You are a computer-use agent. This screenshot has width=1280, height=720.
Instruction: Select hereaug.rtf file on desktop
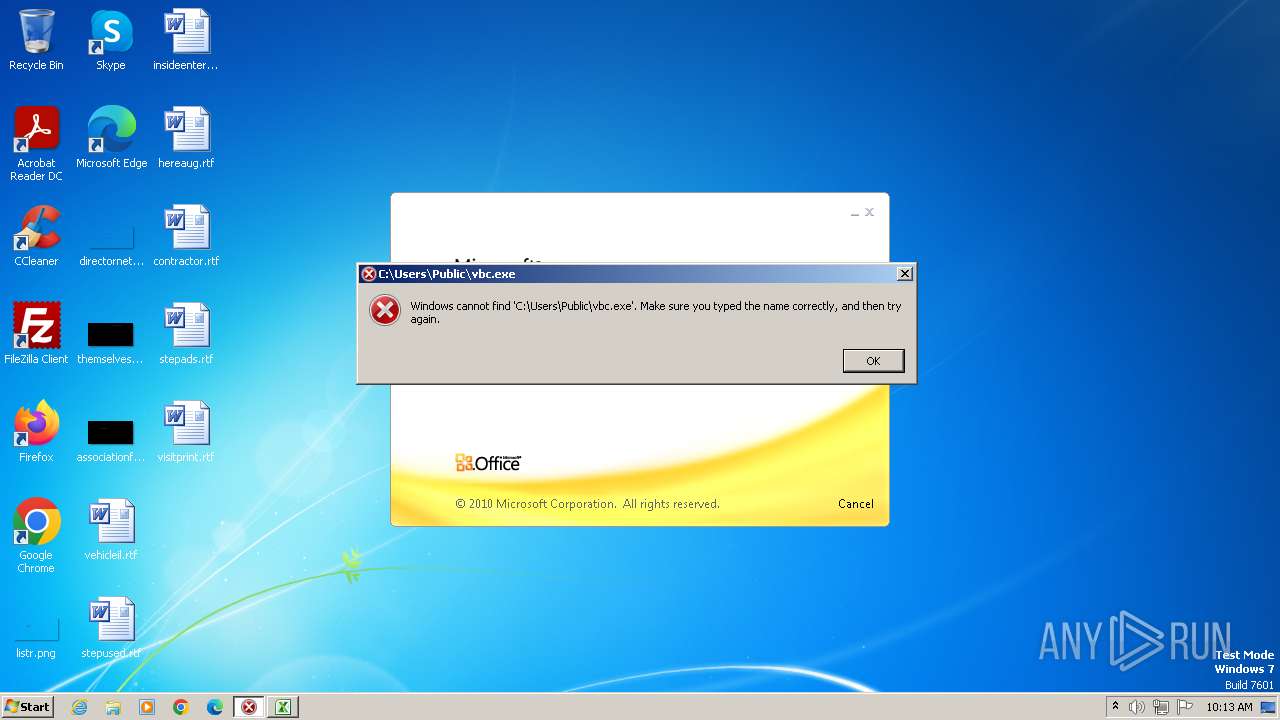coord(186,139)
